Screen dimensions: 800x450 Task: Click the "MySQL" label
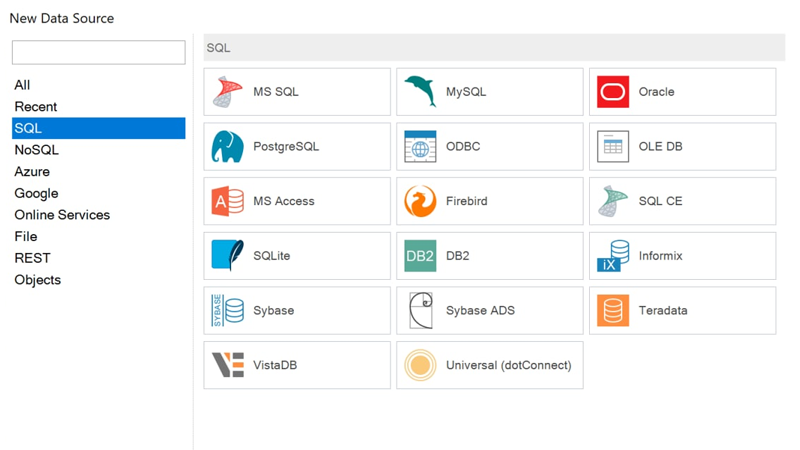pos(466,92)
